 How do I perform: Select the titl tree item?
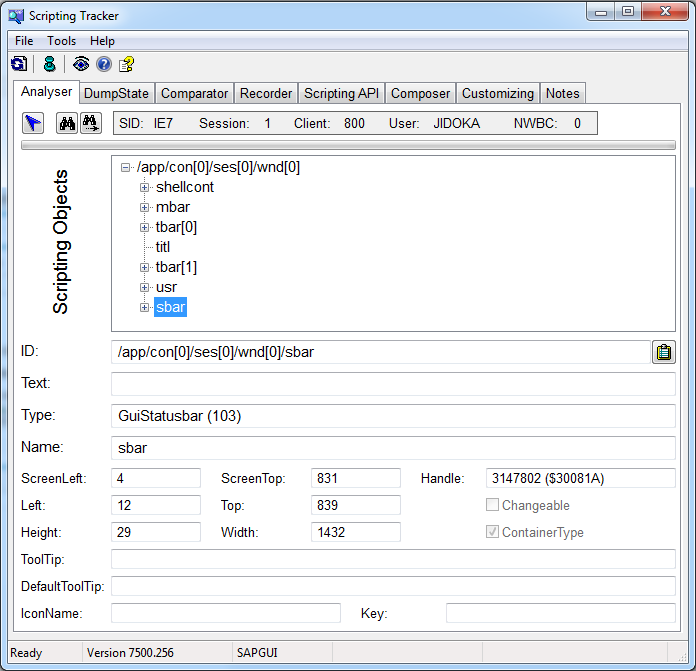click(163, 247)
